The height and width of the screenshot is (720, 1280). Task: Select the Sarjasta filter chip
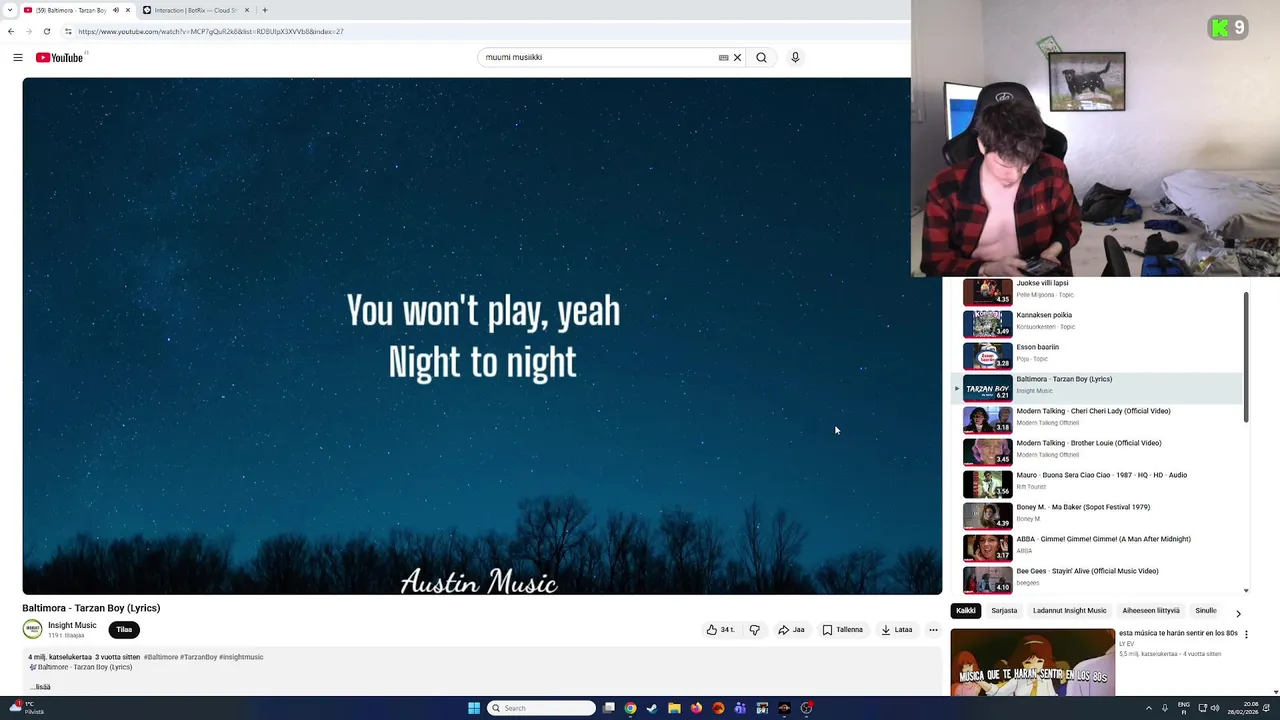tap(1004, 611)
